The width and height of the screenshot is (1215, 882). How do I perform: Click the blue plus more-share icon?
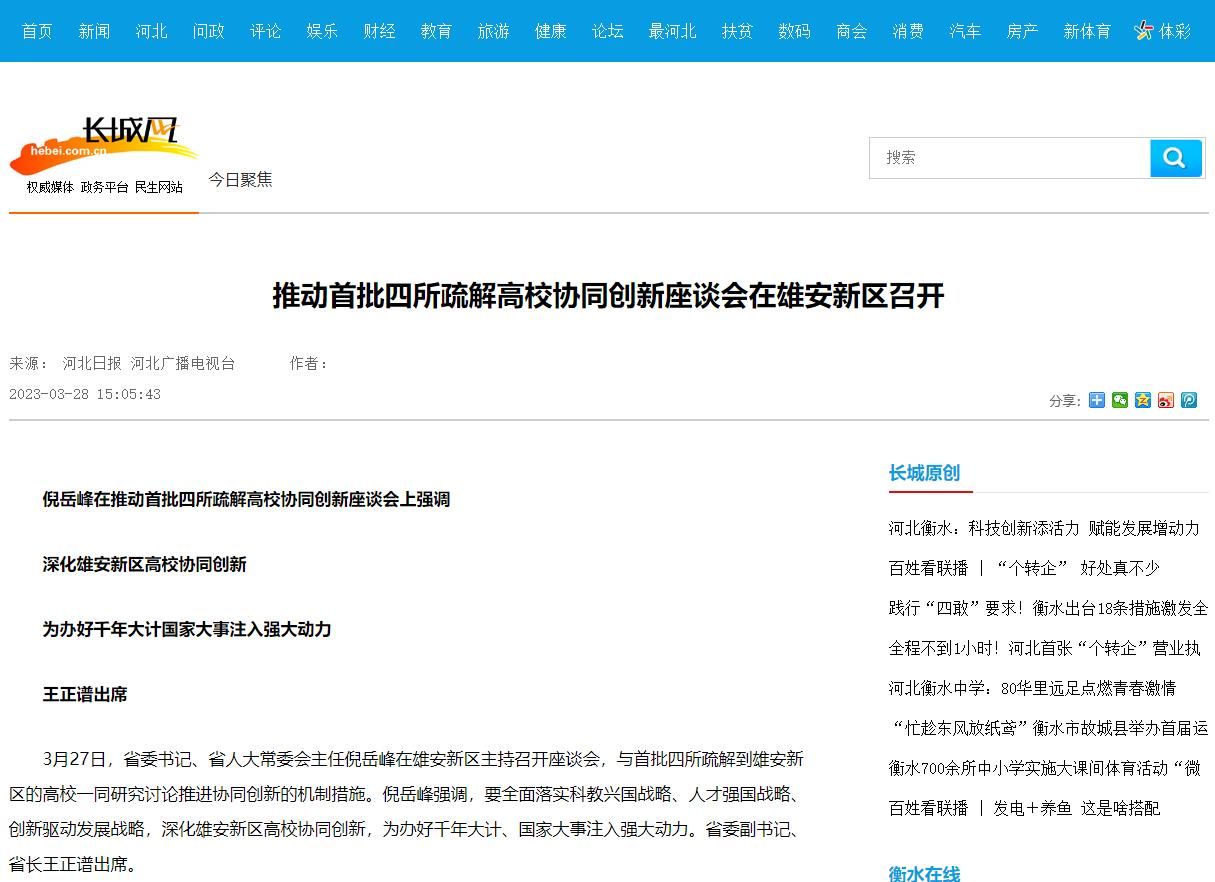[x=1097, y=400]
